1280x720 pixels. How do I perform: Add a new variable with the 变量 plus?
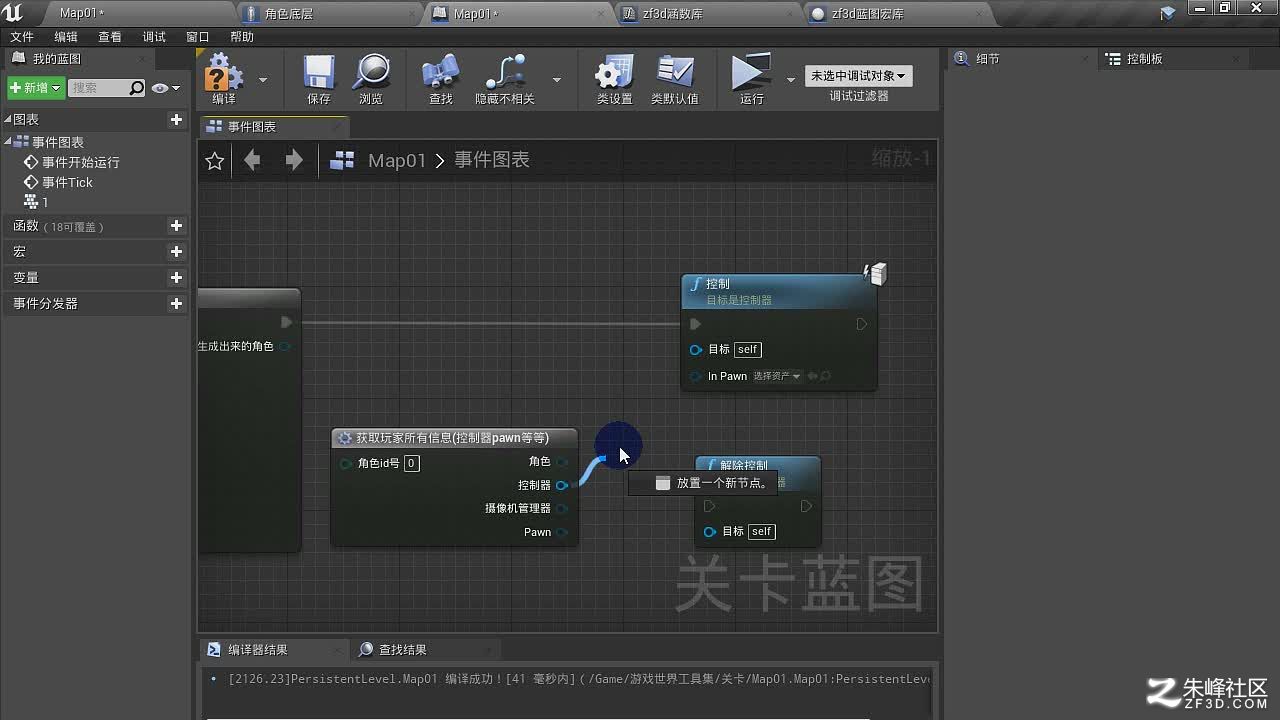point(176,277)
